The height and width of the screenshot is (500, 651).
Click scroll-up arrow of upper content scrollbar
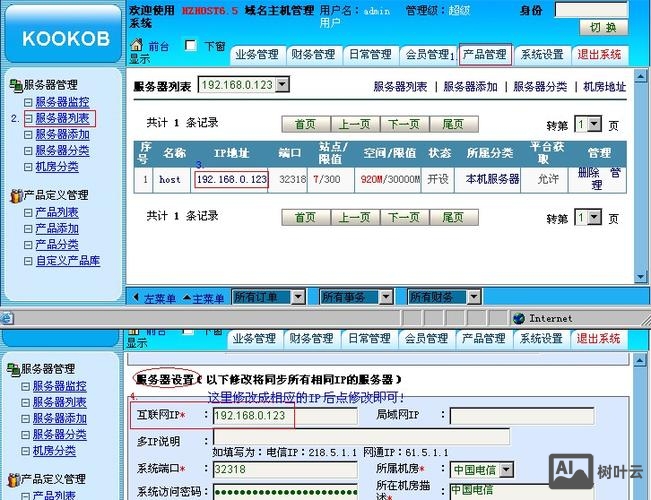(x=640, y=77)
